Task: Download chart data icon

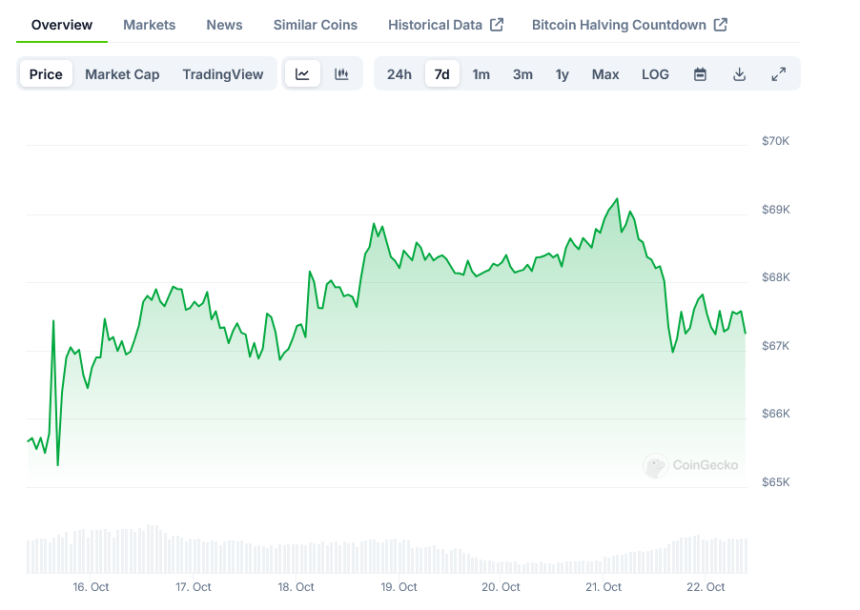Action: tap(739, 74)
